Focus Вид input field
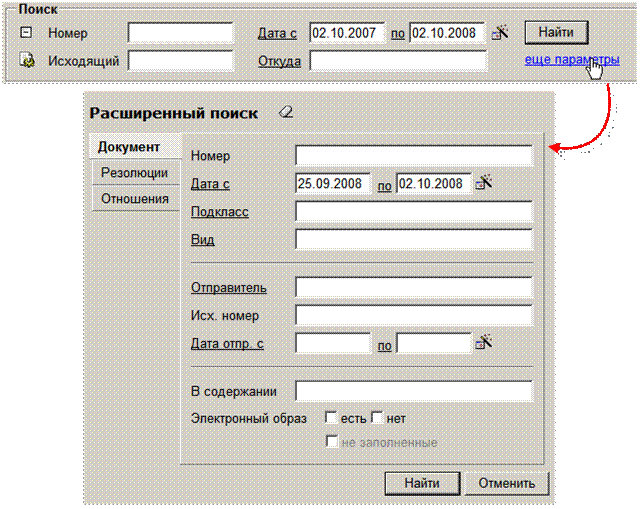 (414, 239)
